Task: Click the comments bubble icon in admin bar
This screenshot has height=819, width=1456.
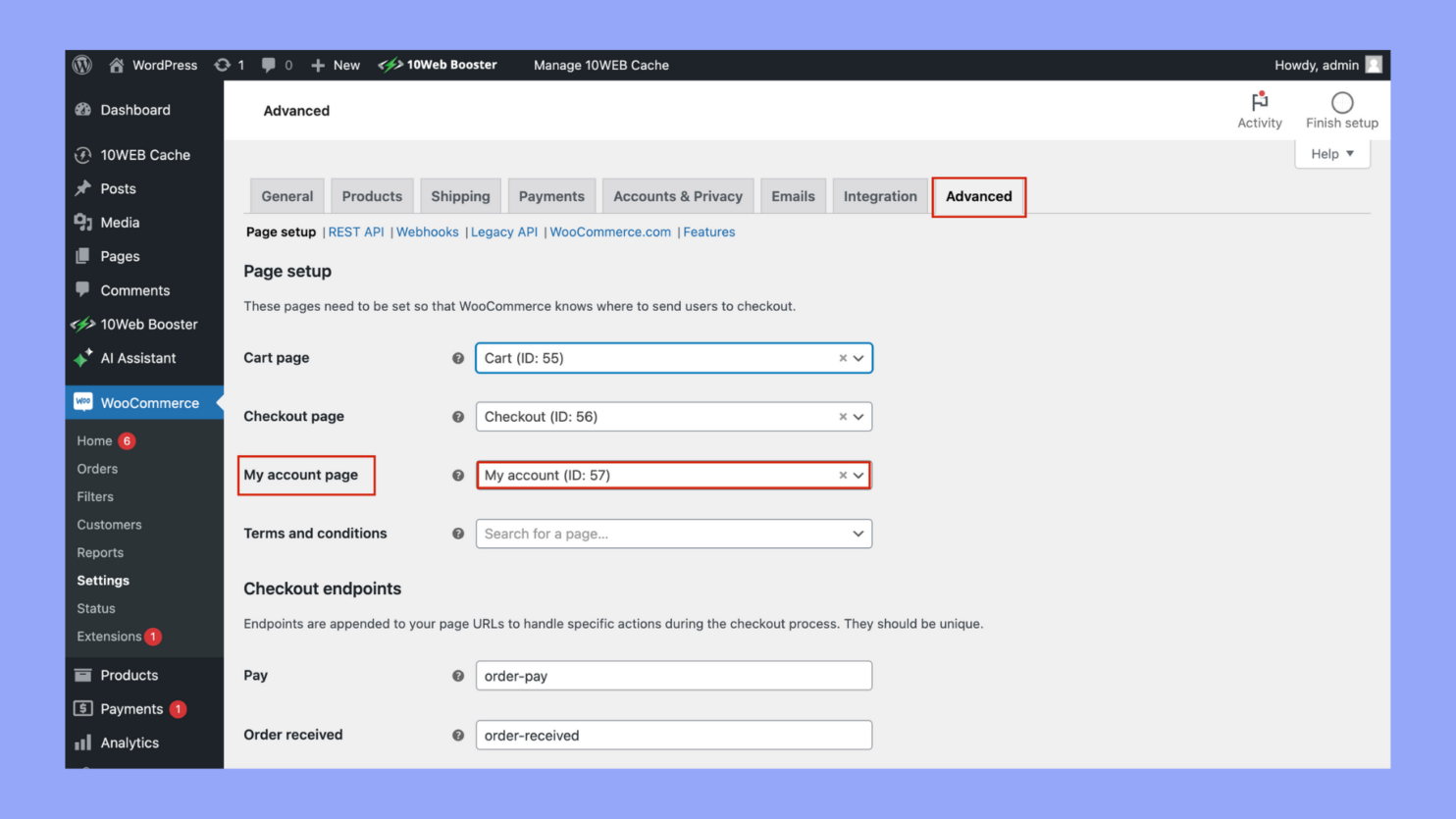Action: (x=270, y=65)
